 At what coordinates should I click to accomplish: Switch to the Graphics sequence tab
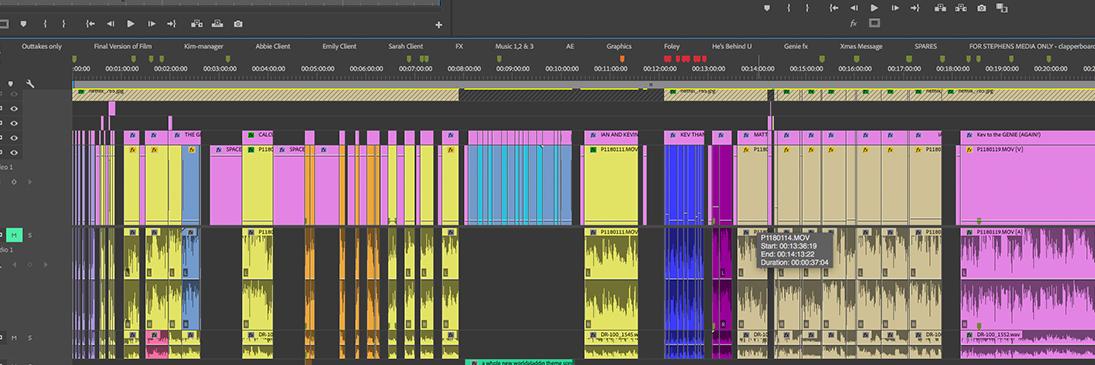(619, 46)
